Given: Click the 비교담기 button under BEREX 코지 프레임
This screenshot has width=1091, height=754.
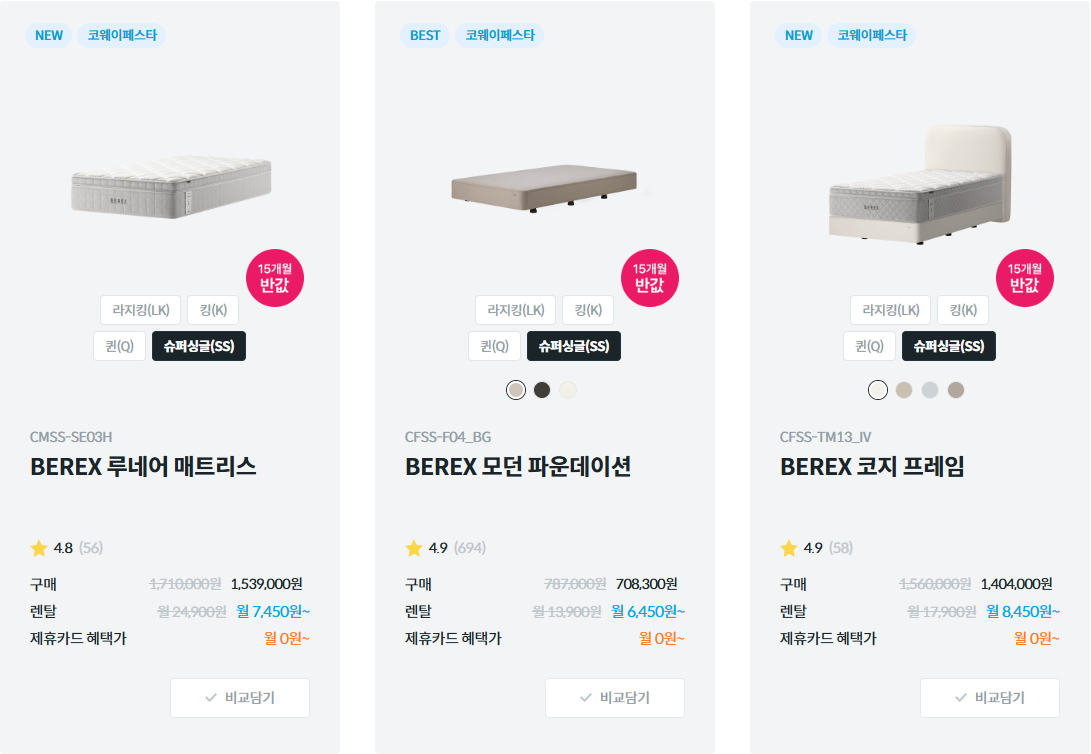Looking at the screenshot, I should pos(989,697).
